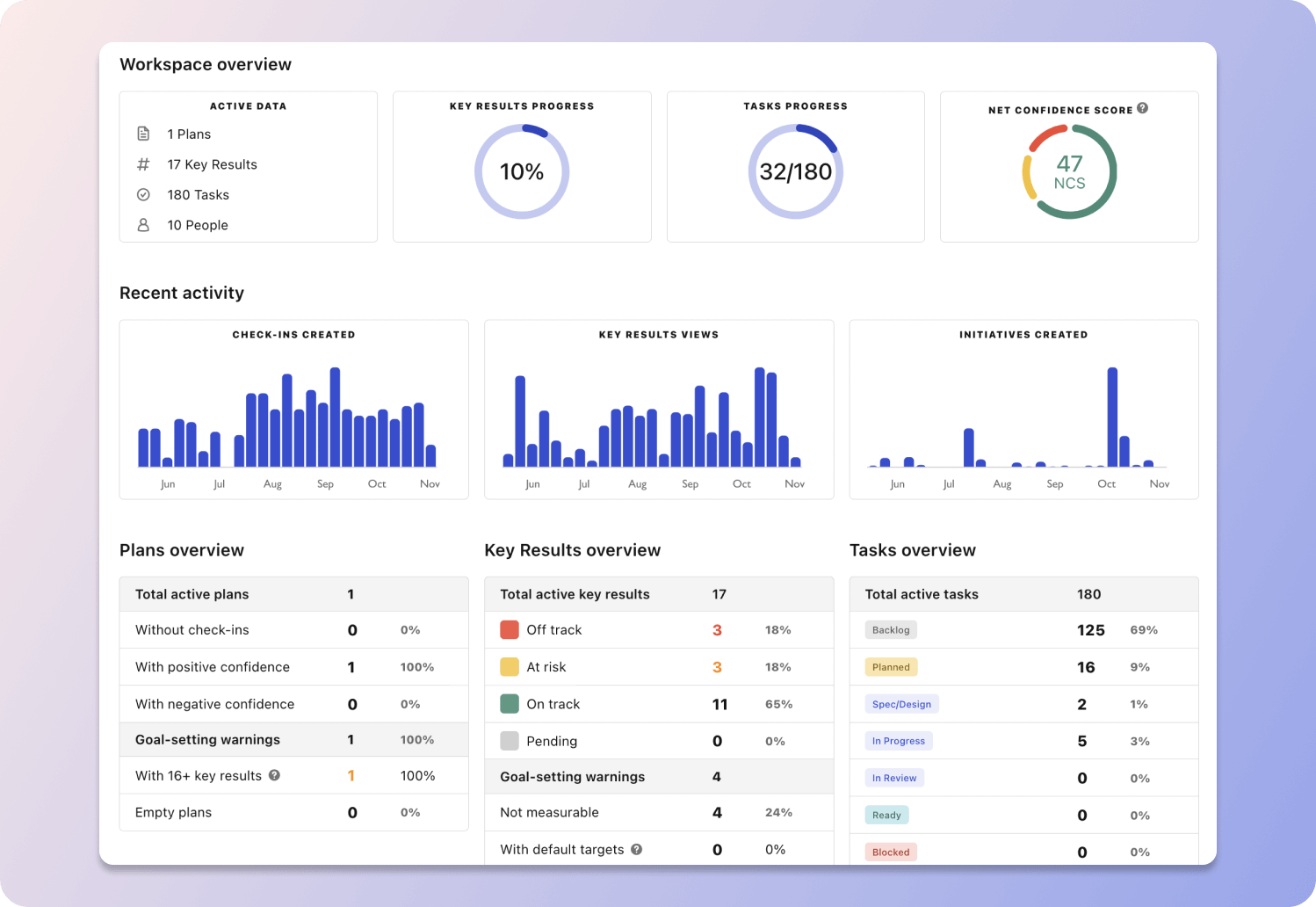Click the At risk yellow color swatch
Image resolution: width=1316 pixels, height=907 pixels.
[510, 666]
